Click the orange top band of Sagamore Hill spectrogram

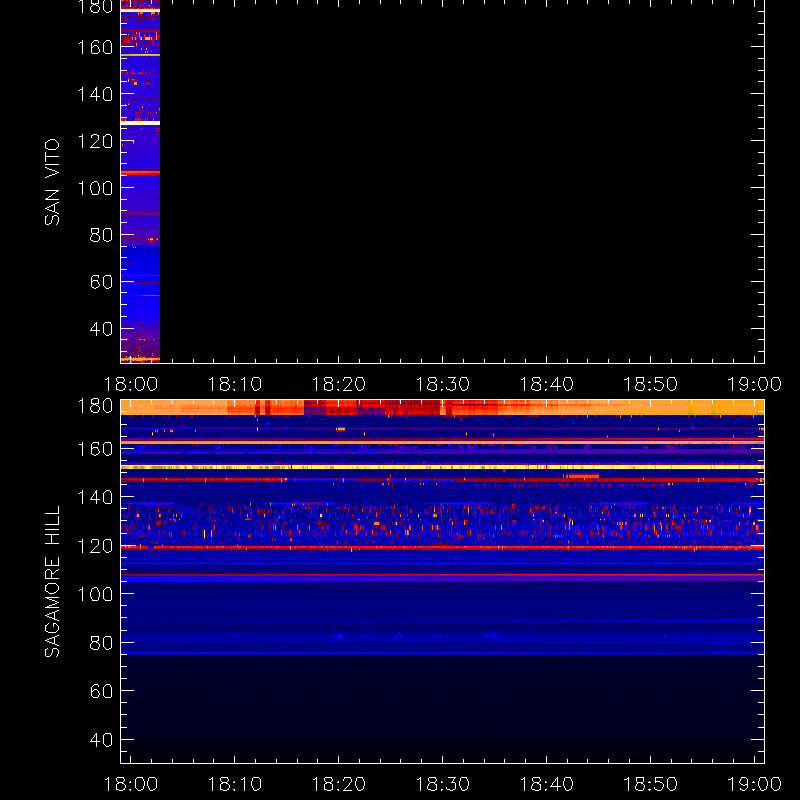click(x=442, y=408)
